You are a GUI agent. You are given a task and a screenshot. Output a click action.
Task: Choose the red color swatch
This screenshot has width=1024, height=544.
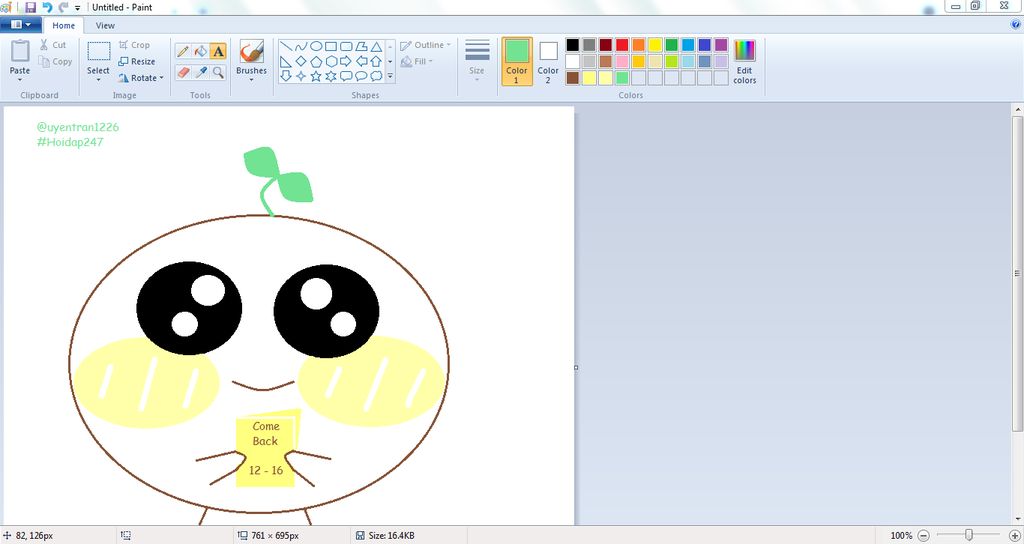[x=622, y=45]
